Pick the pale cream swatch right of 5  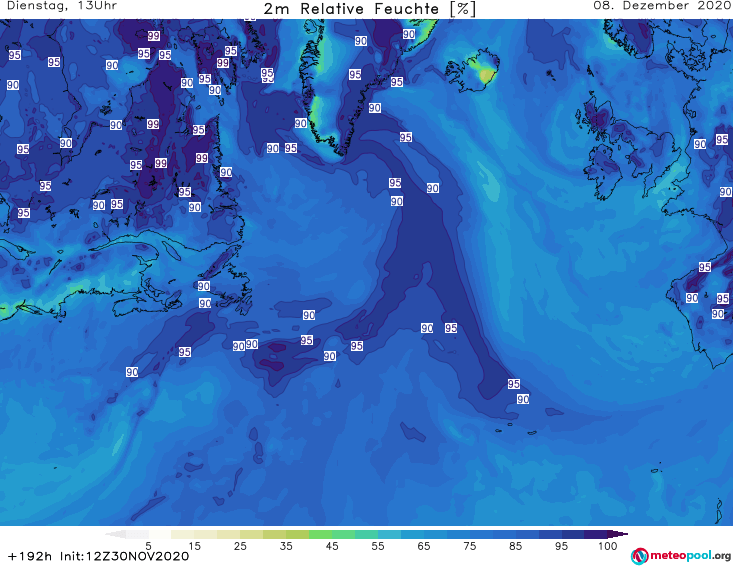pyautogui.click(x=160, y=534)
